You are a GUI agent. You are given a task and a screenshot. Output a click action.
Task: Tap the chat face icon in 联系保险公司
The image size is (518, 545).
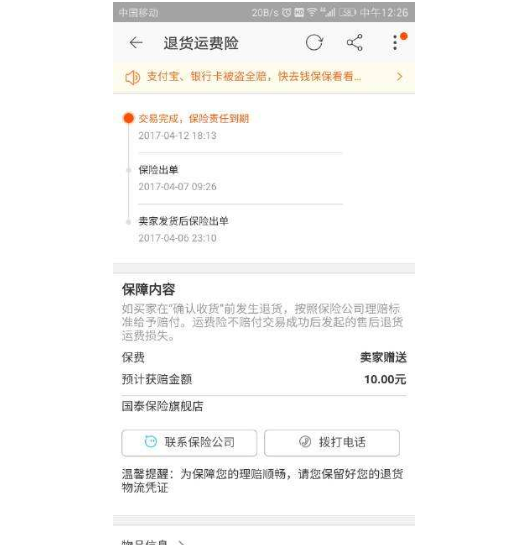click(x=151, y=442)
